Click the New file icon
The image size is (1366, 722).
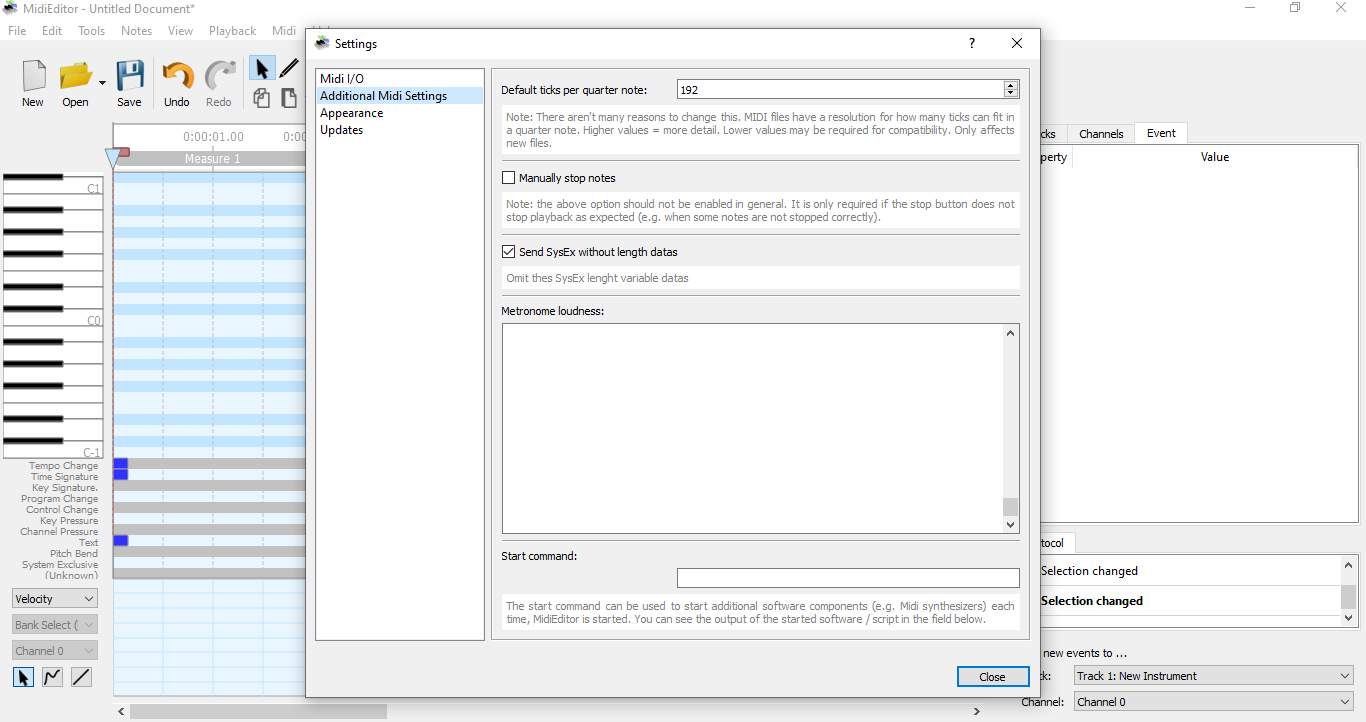(x=33, y=76)
